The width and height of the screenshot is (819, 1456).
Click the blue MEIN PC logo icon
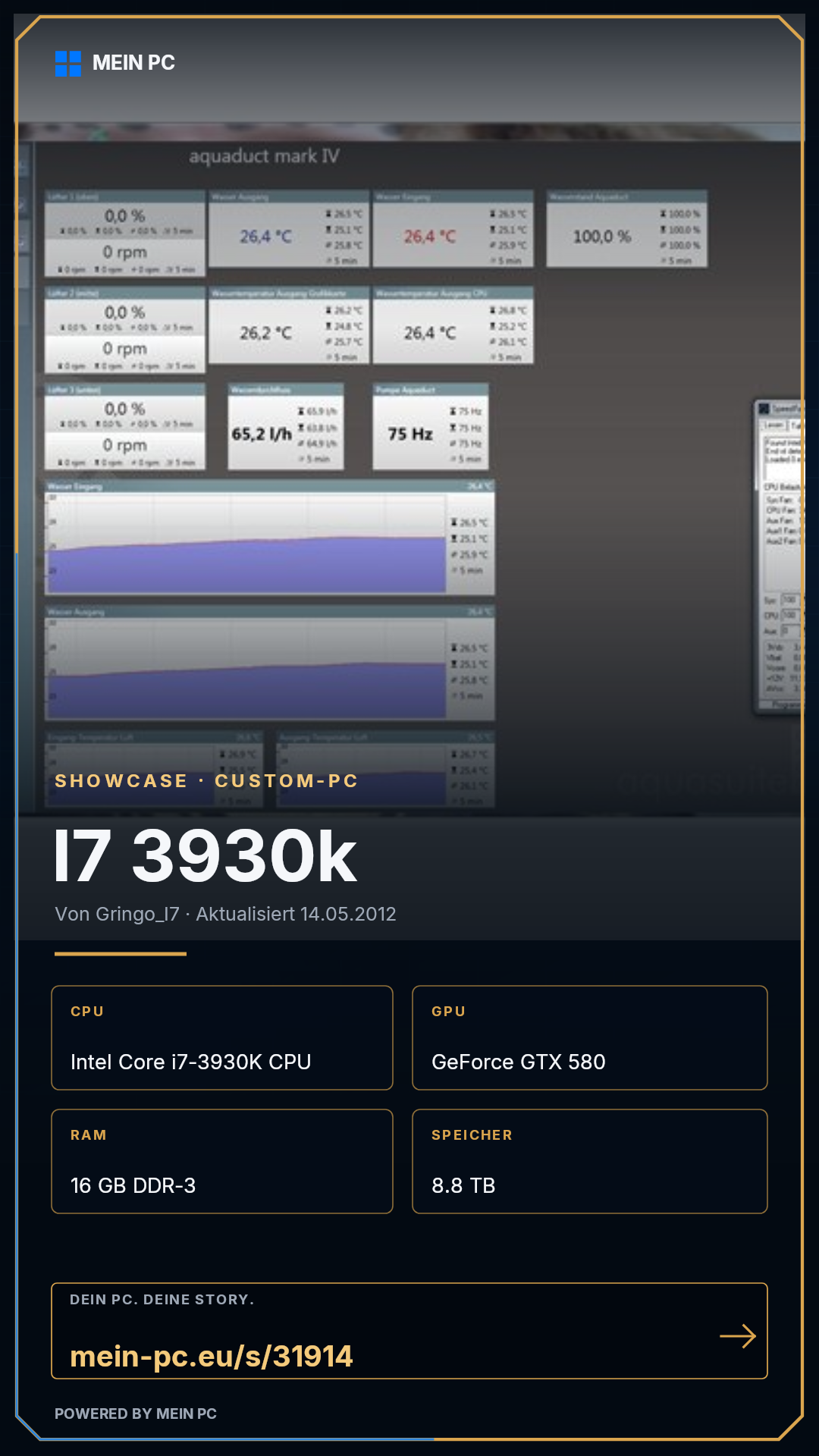pyautogui.click(x=68, y=64)
